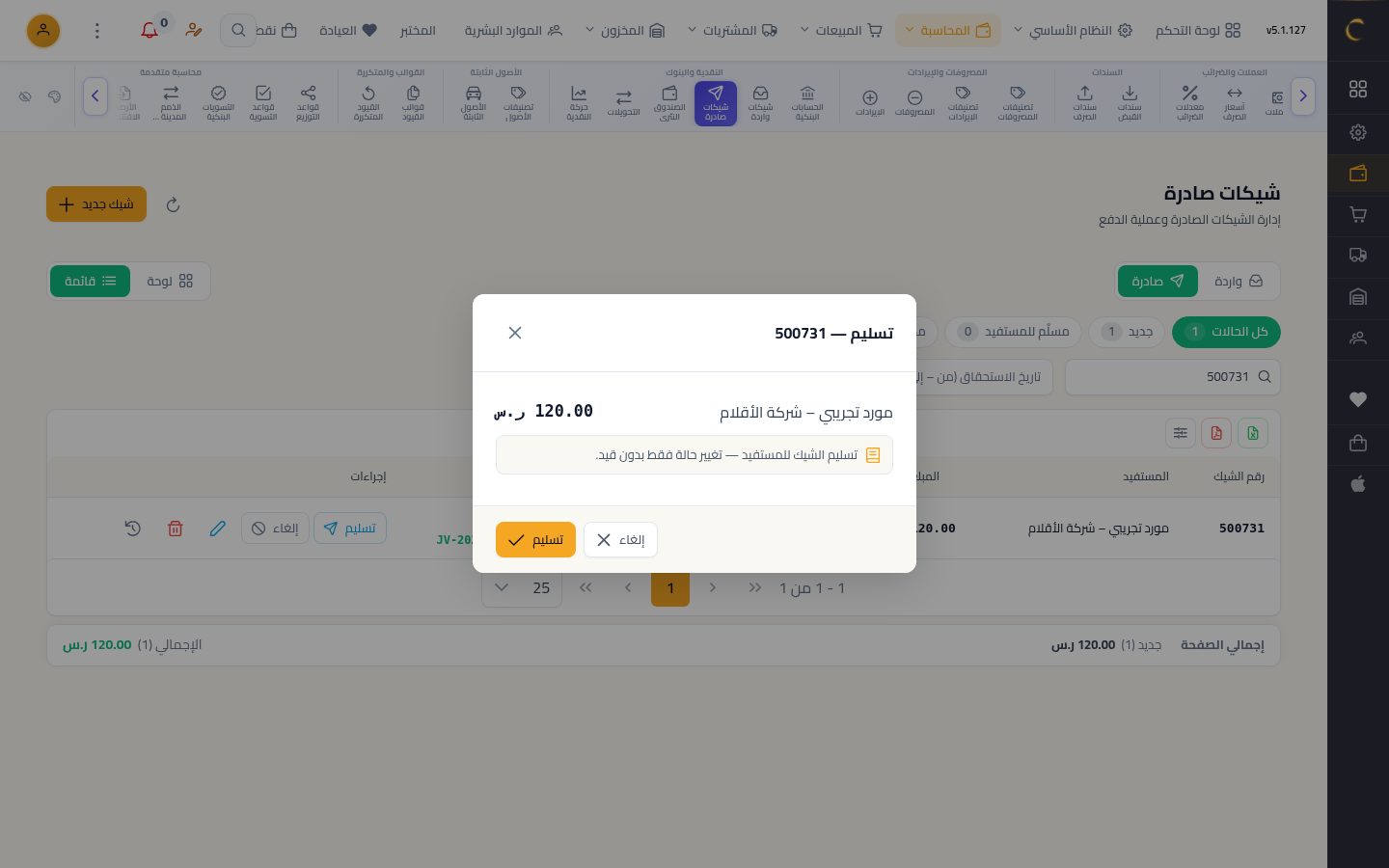Open the page size 25 dropdown
This screenshot has height=868, width=1389.
[520, 587]
